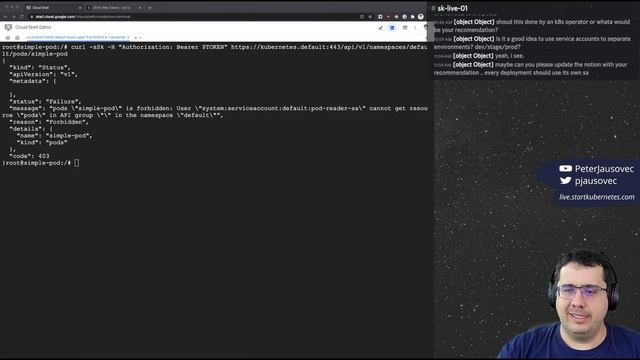
Task: Click the YouTube icon beside PeterJausovec
Action: coord(565,169)
